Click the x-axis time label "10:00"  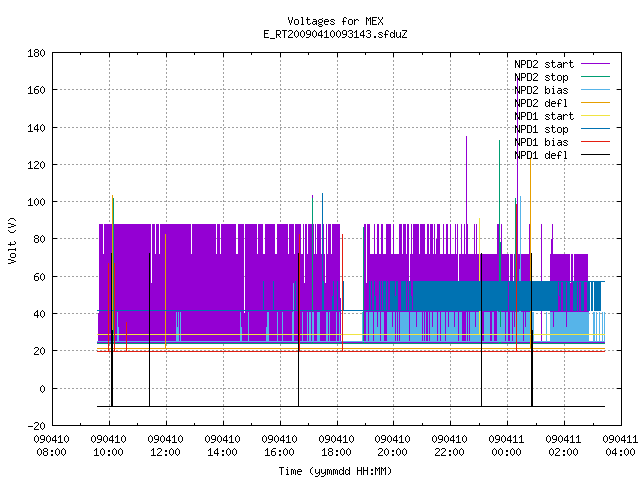click(108, 452)
